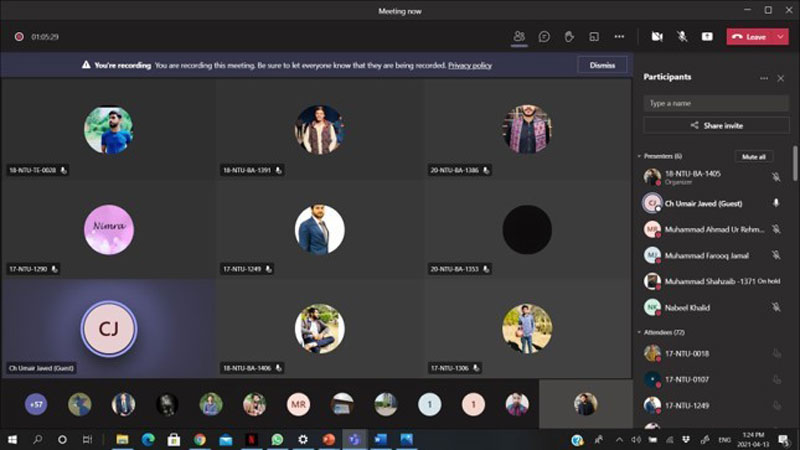Open the Privacy policy link

point(469,65)
